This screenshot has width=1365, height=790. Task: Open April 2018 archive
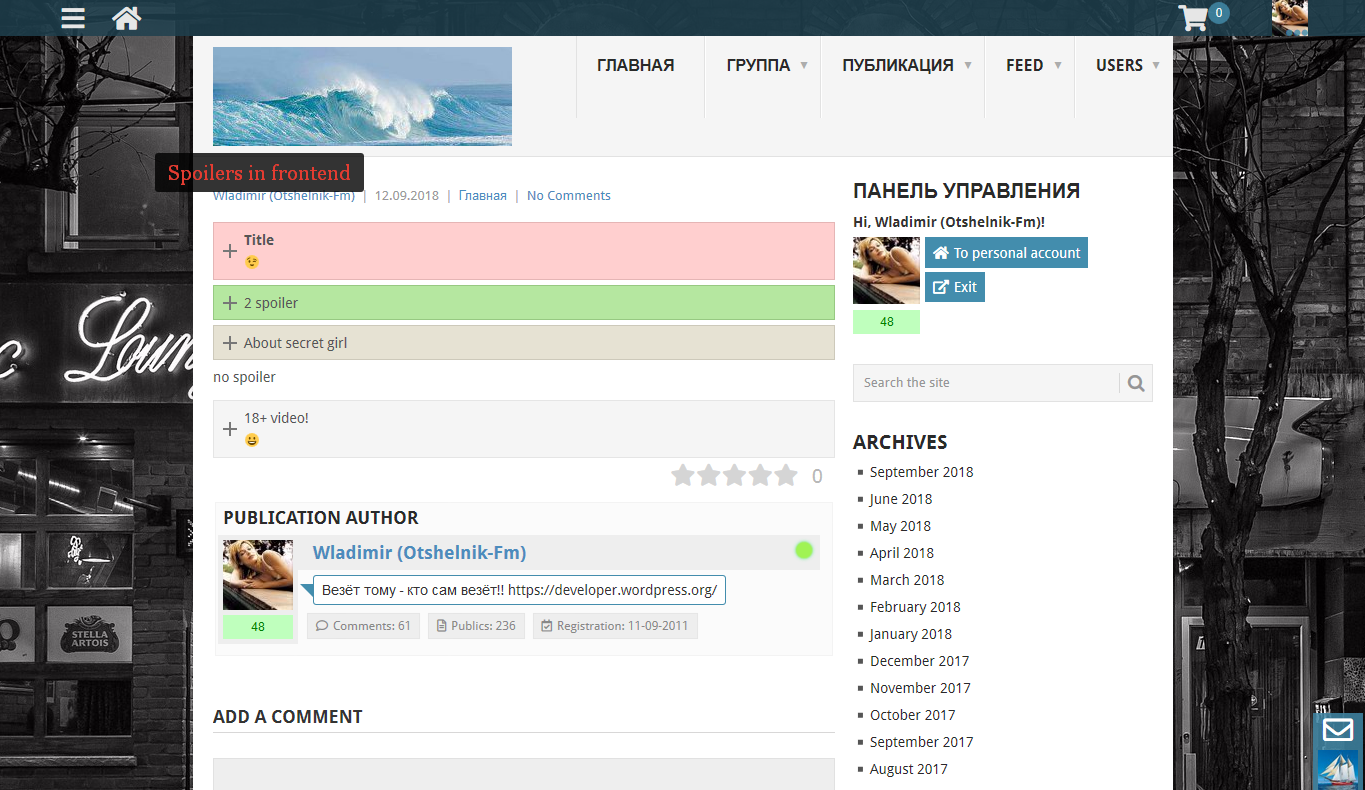click(901, 553)
